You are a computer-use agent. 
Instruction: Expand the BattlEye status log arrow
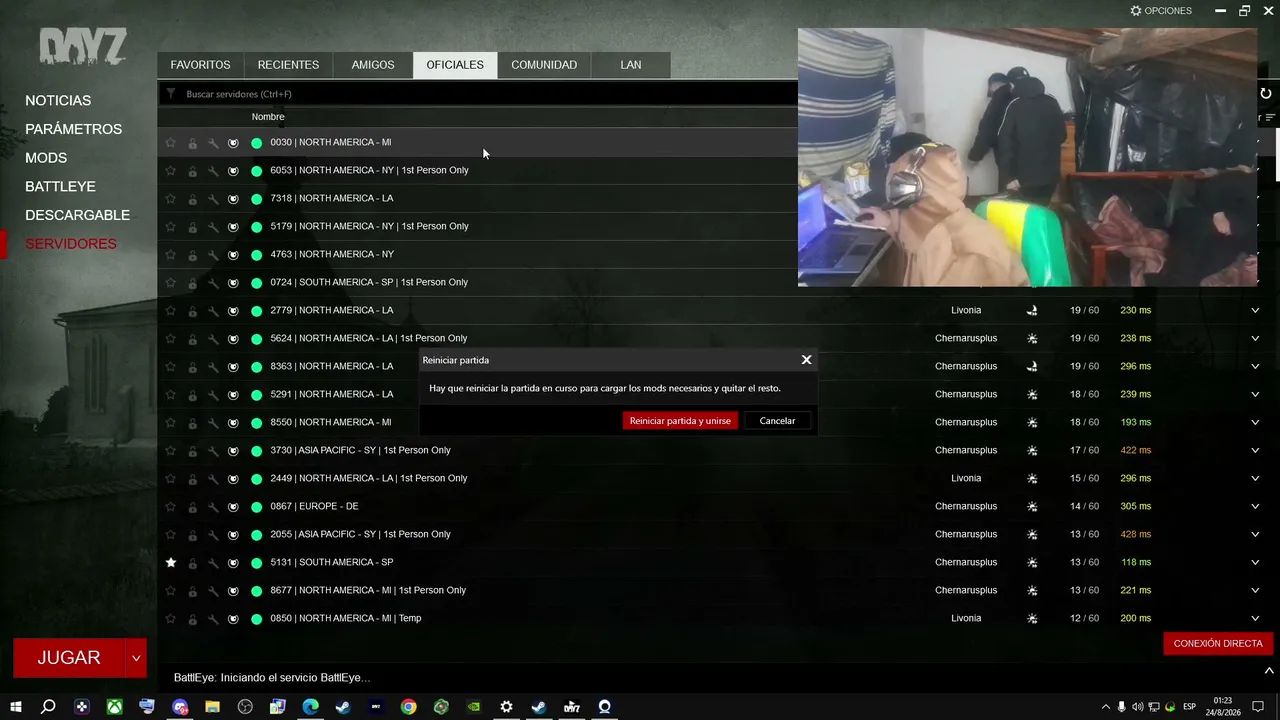point(1269,671)
